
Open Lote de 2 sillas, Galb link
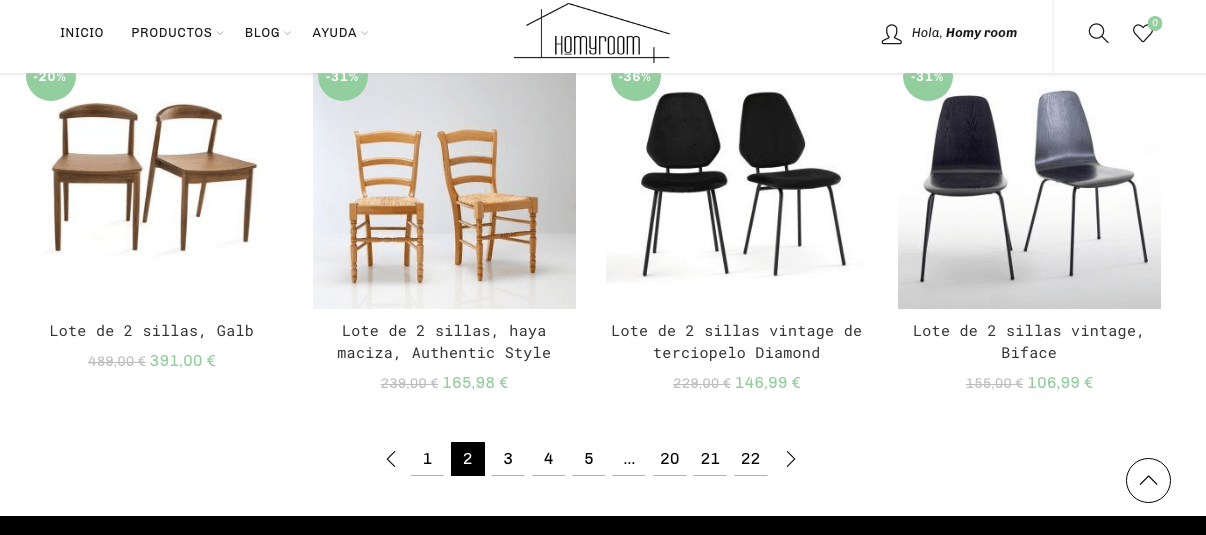(x=152, y=331)
